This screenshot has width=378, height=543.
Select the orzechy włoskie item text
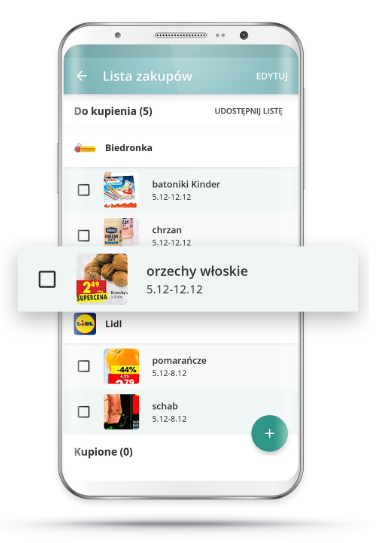click(x=197, y=271)
